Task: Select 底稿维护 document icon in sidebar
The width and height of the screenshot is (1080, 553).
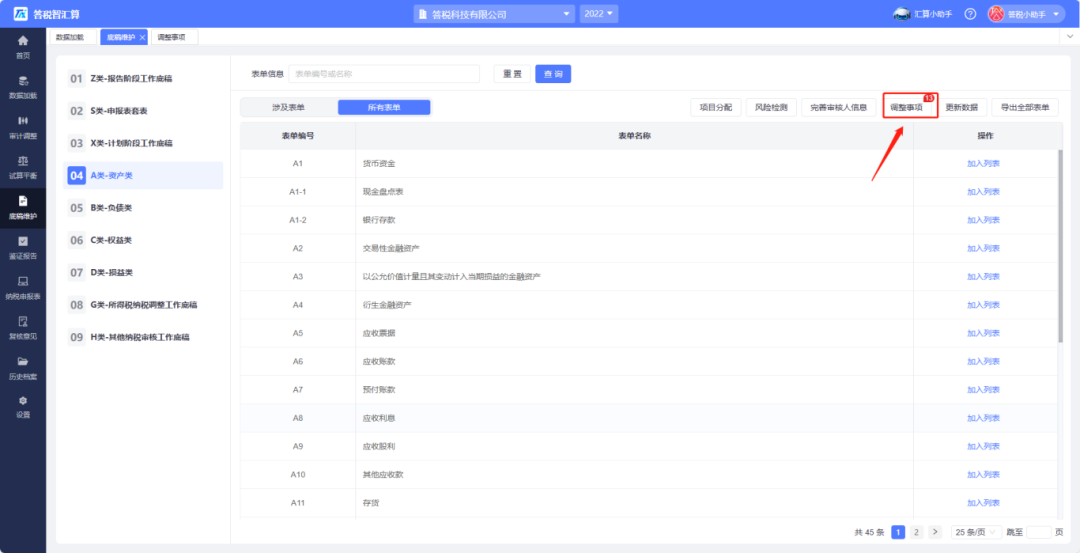Action: click(23, 201)
